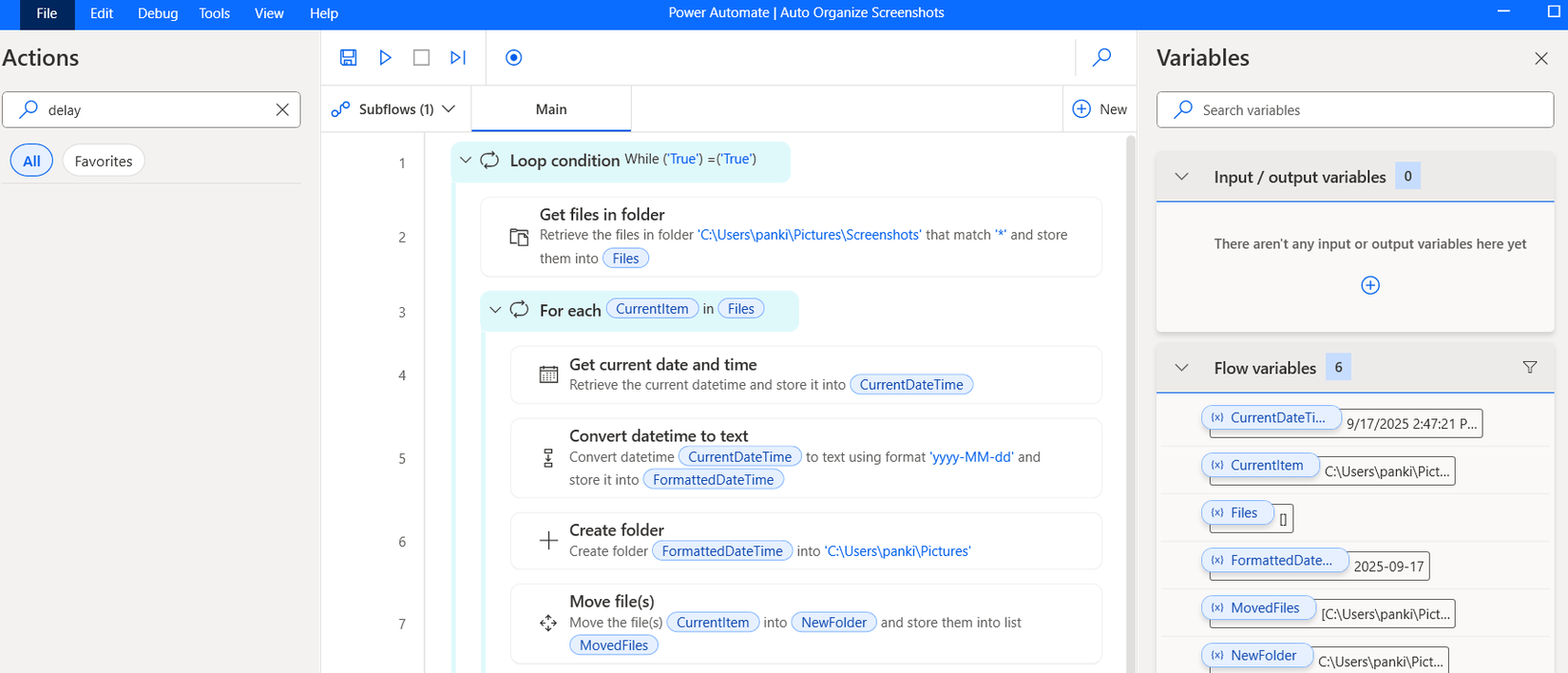This screenshot has width=1568, height=673.
Task: Run the flow with the play icon
Action: point(385,58)
